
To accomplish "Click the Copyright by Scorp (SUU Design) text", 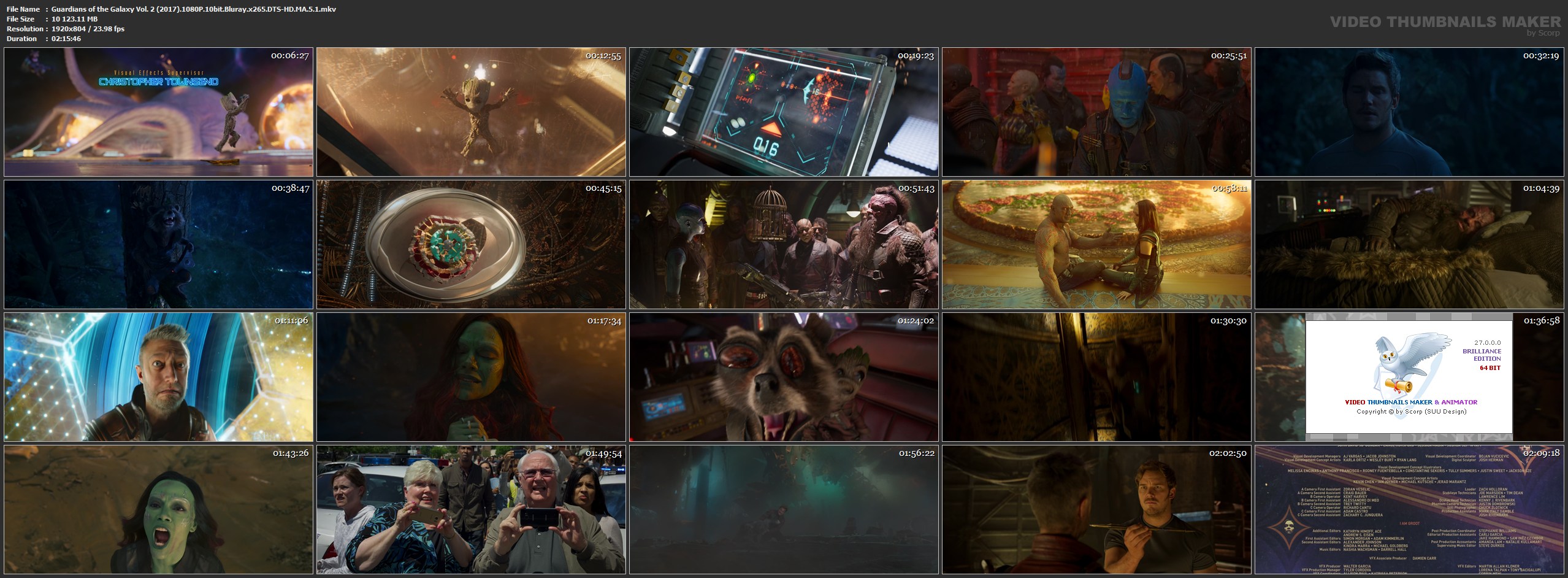I will 1411,412.
